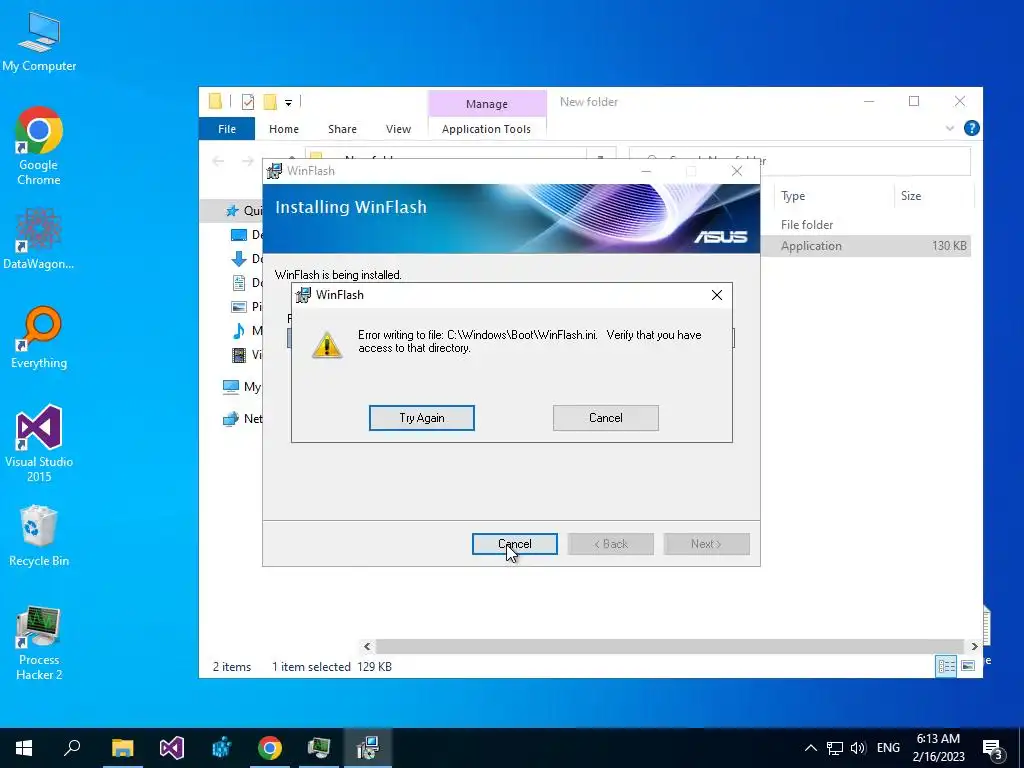The image size is (1024, 768).
Task: Select Downloads arrow icon in navigation pane
Action: tap(239, 259)
